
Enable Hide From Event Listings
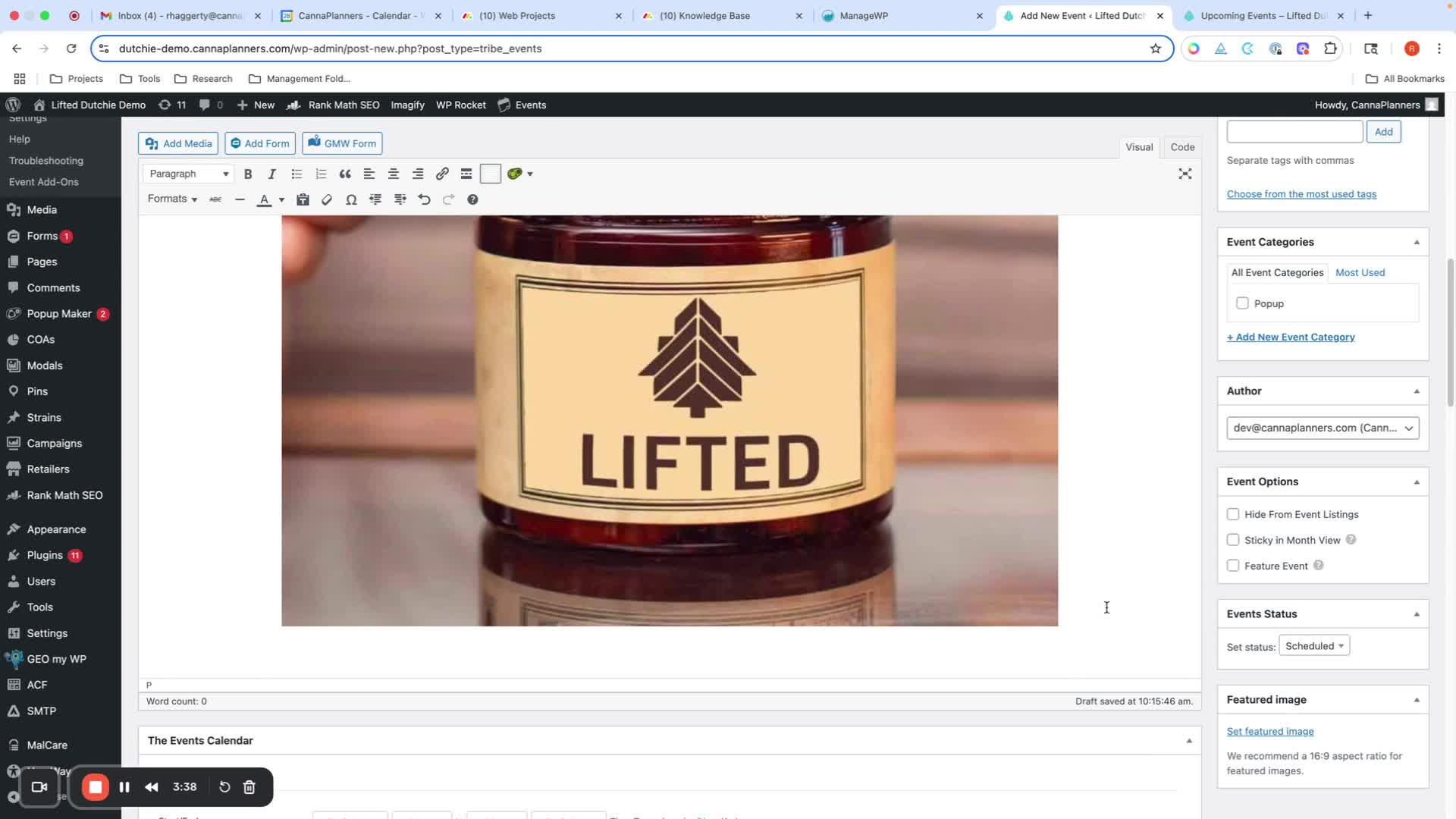click(1233, 514)
